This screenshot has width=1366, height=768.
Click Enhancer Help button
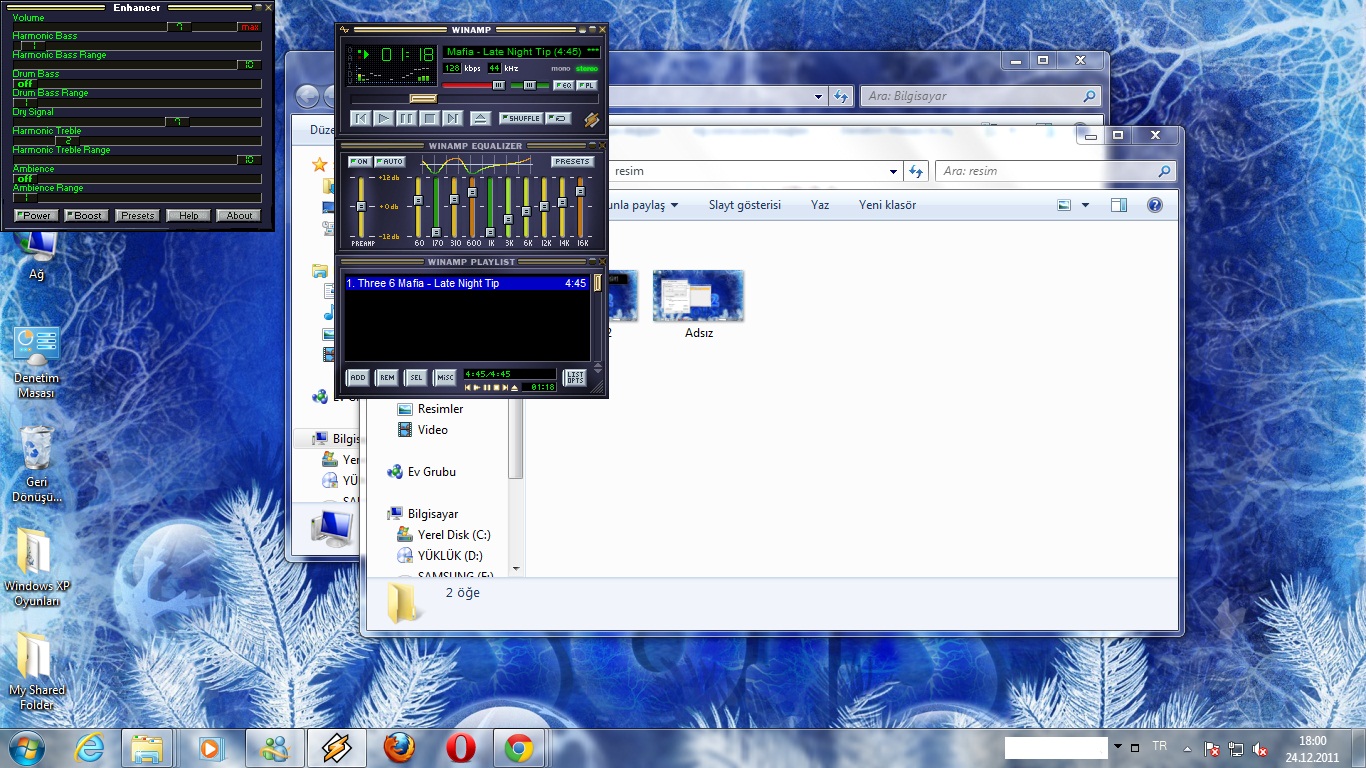[188, 215]
